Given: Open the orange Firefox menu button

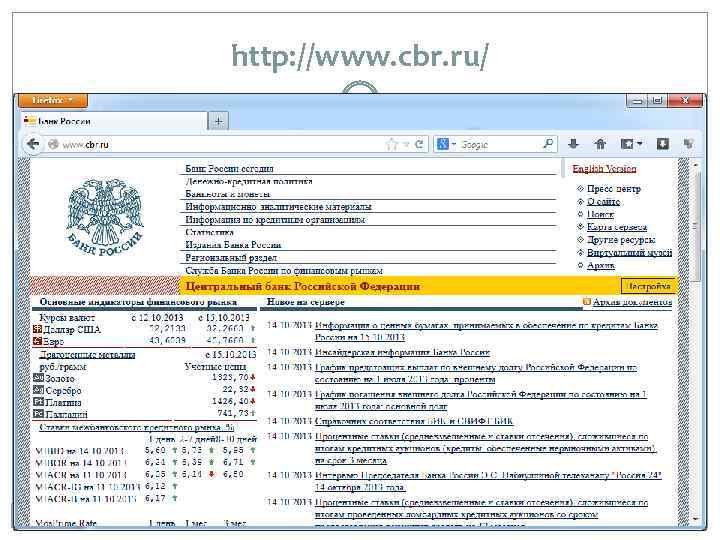Looking at the screenshot, I should (x=53, y=100).
